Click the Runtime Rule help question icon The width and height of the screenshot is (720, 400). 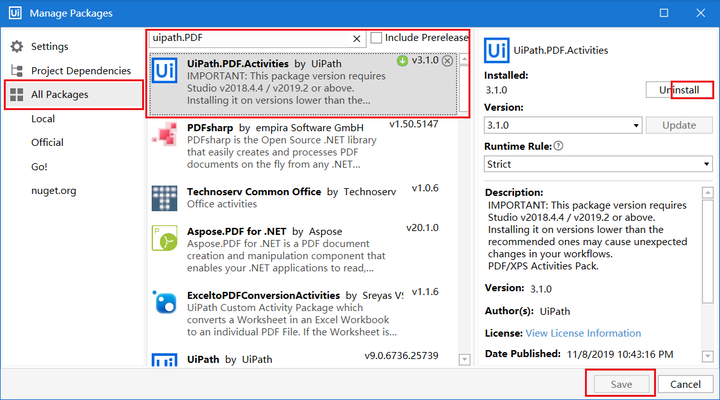pos(558,146)
